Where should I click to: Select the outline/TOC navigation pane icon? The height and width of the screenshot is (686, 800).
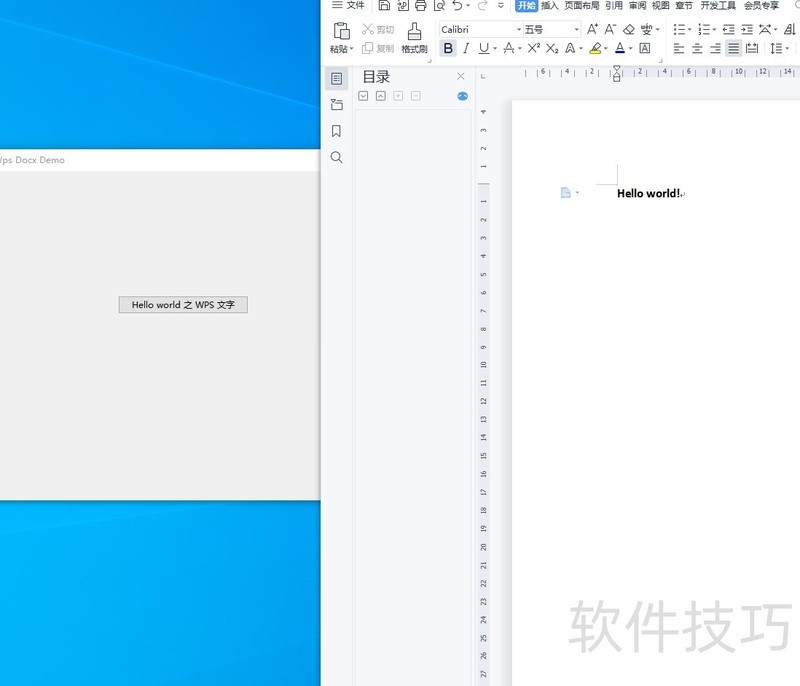(336, 79)
